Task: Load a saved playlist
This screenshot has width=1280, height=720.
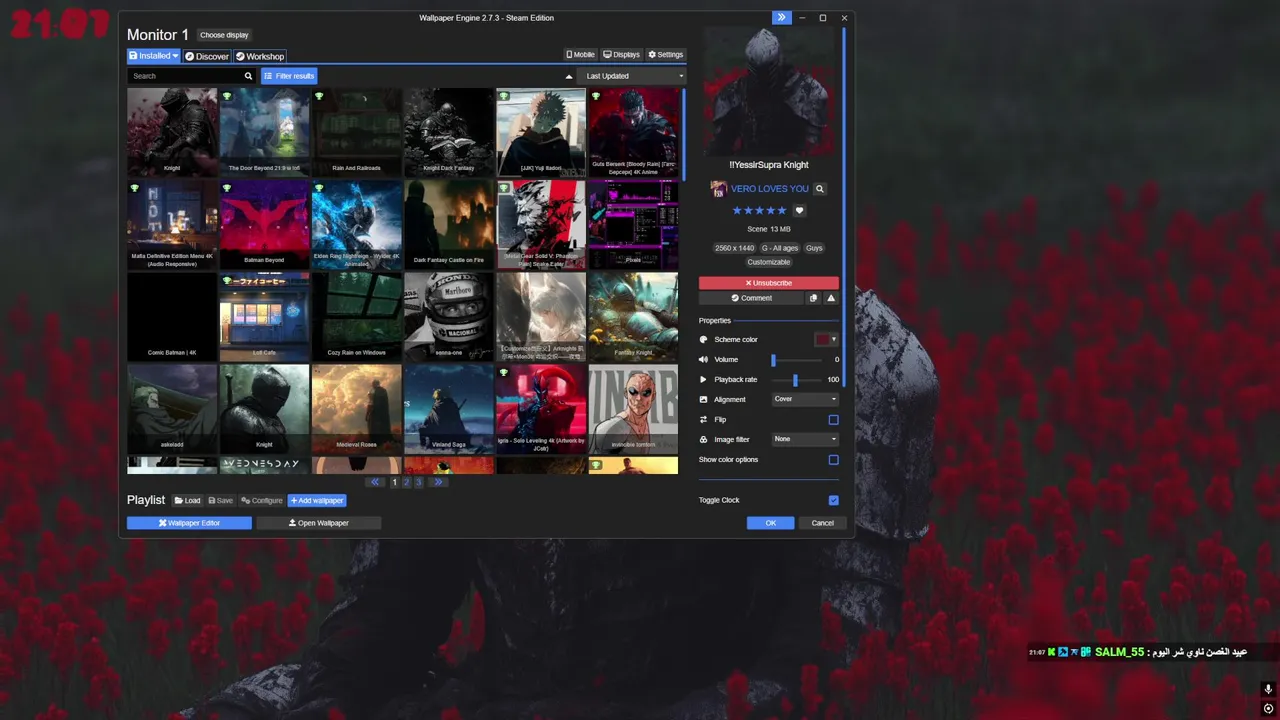Action: (187, 501)
